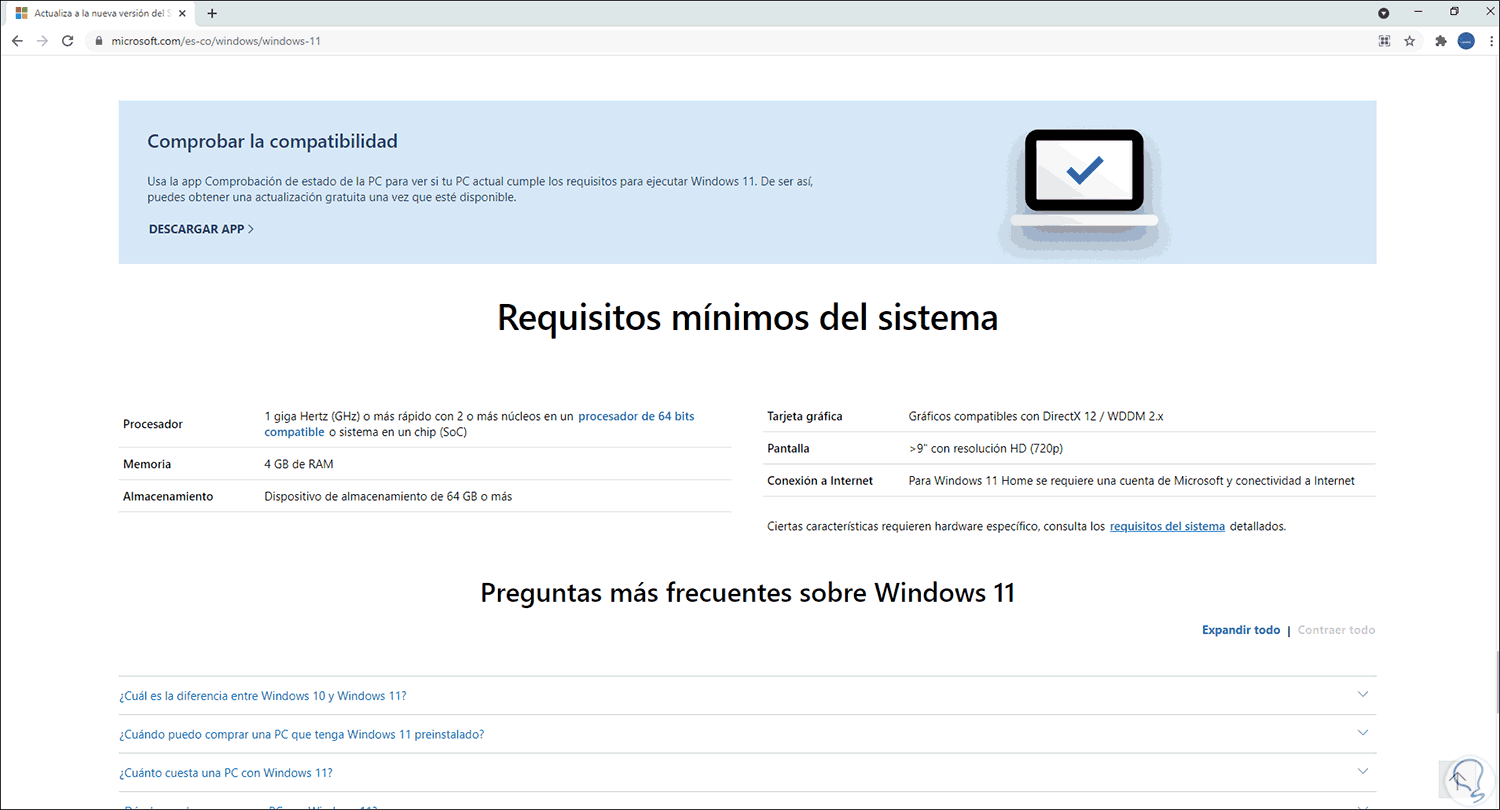Expand the Windows 10 vs Windows 11 difference question
The width and height of the screenshot is (1500, 810).
747,695
